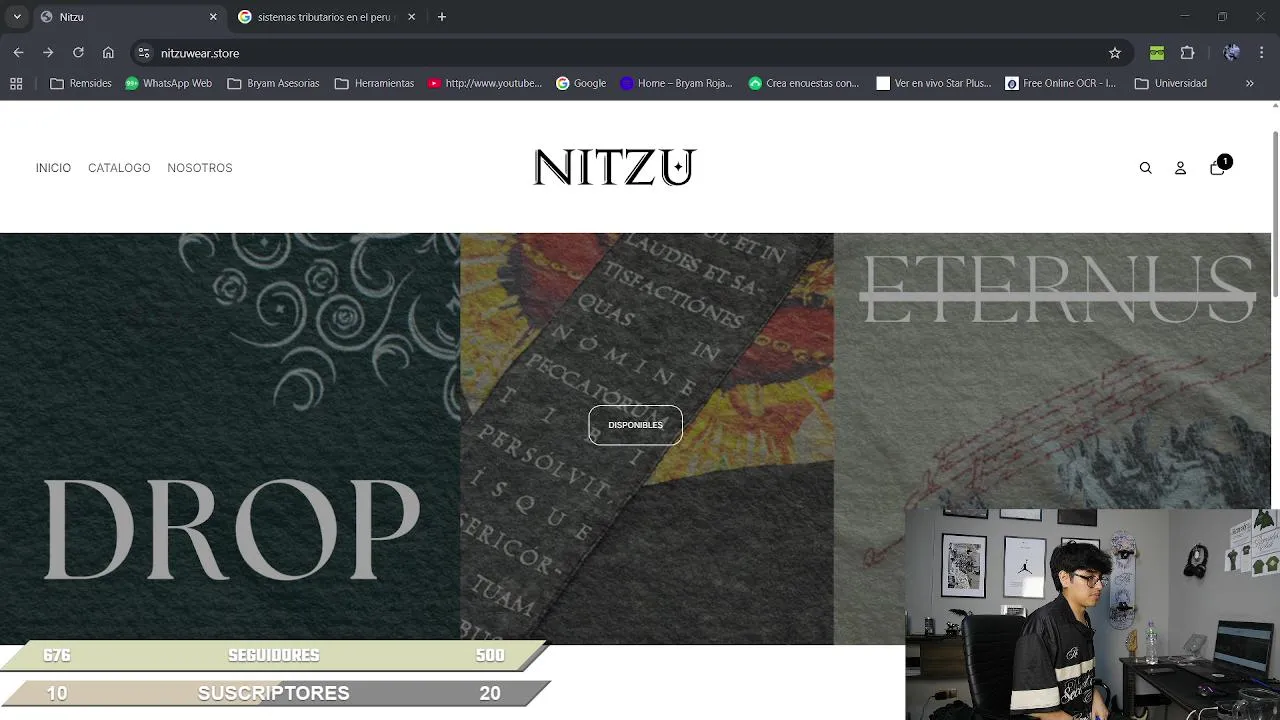The image size is (1280, 720).
Task: Open Ver en vivo Star Plus bookmark
Action: [934, 83]
